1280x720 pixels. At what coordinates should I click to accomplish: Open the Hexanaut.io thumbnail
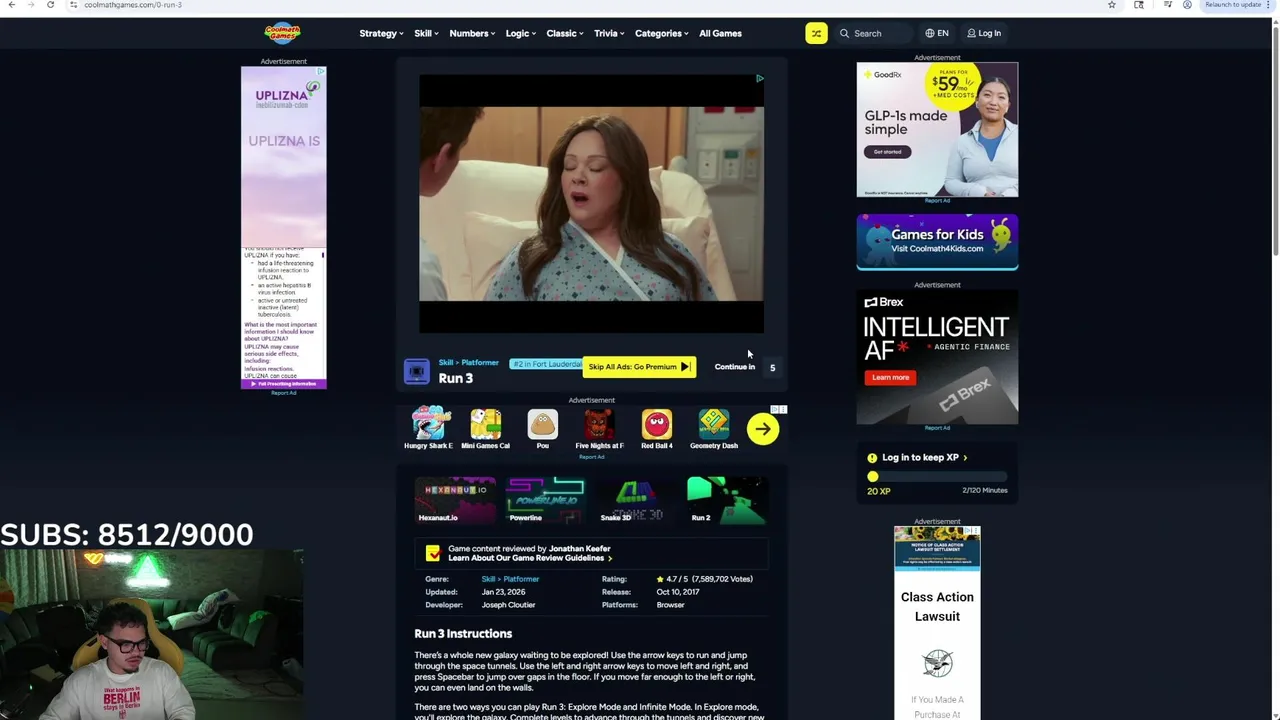tap(455, 501)
